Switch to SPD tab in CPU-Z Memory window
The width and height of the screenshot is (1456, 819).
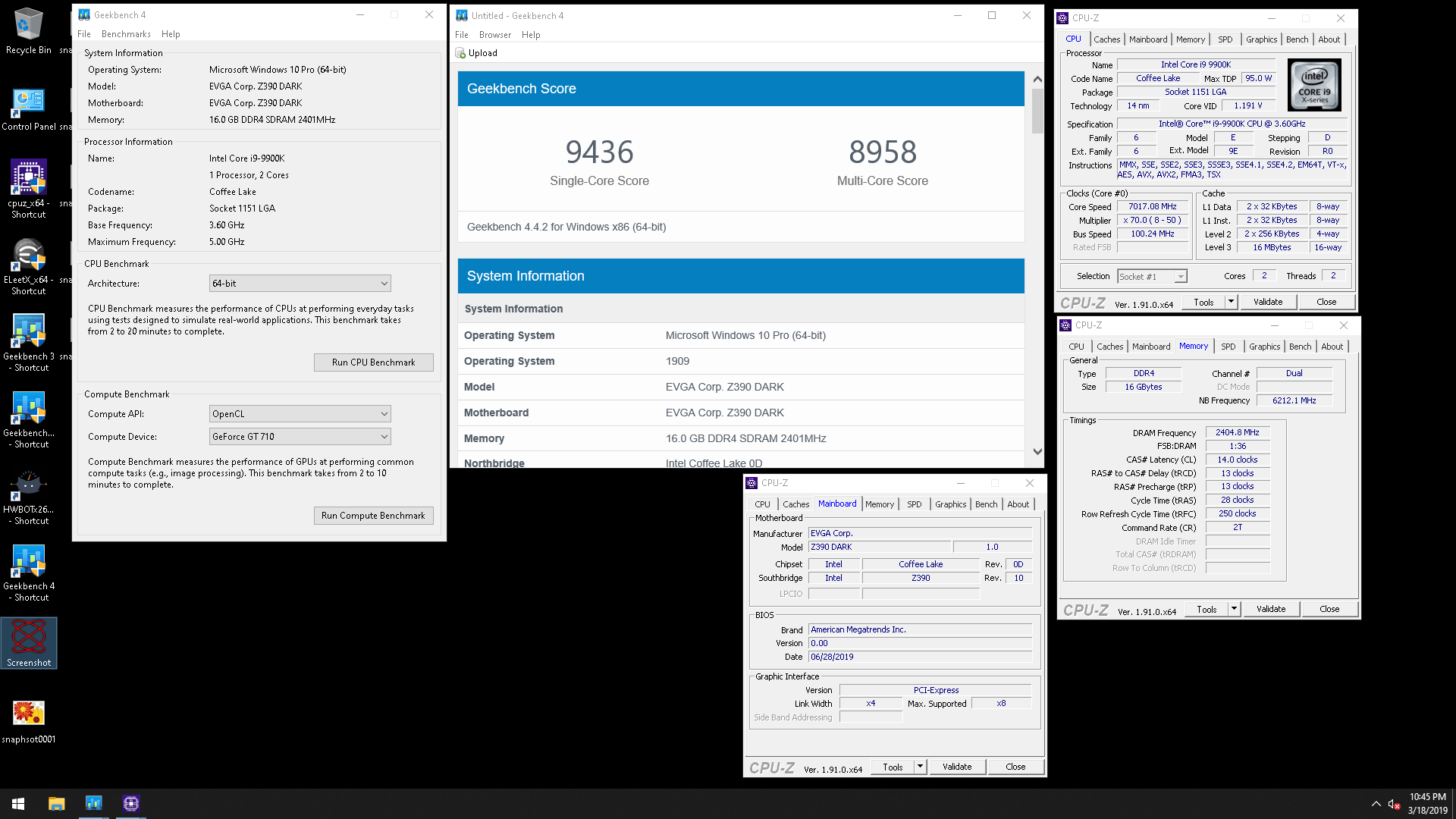coord(1228,347)
